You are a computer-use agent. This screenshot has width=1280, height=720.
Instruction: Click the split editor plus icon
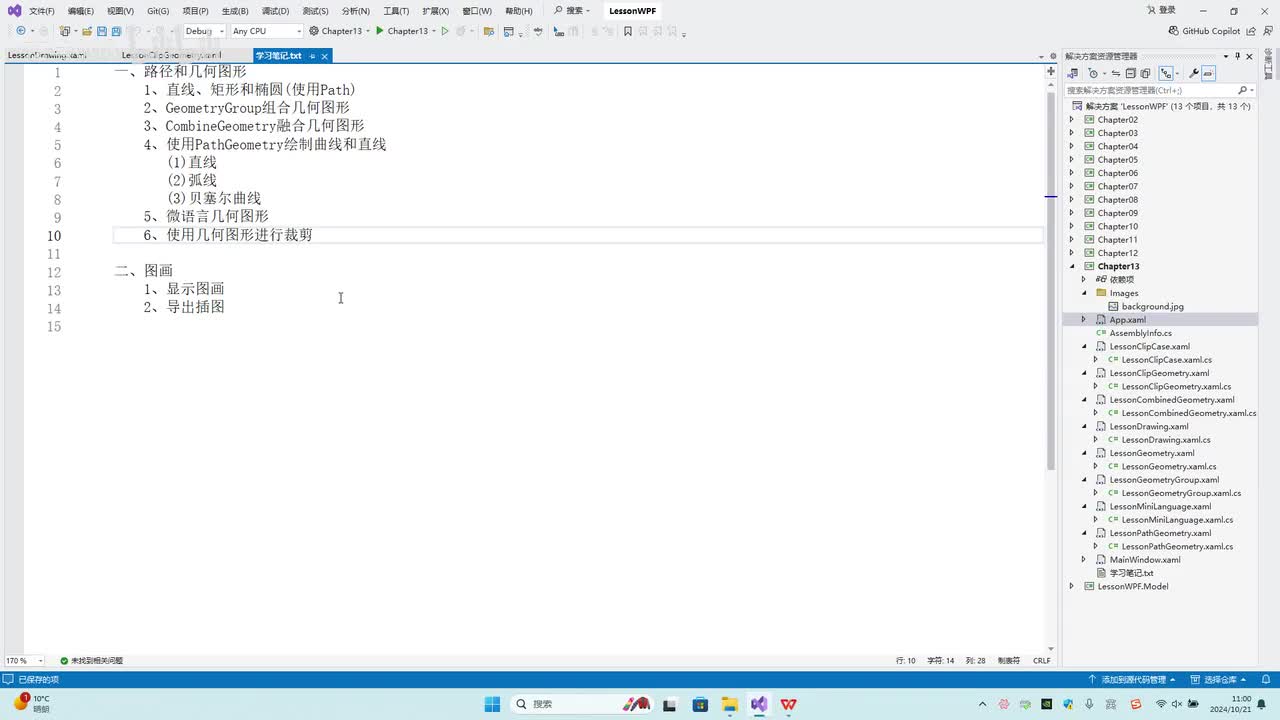[x=1050, y=72]
